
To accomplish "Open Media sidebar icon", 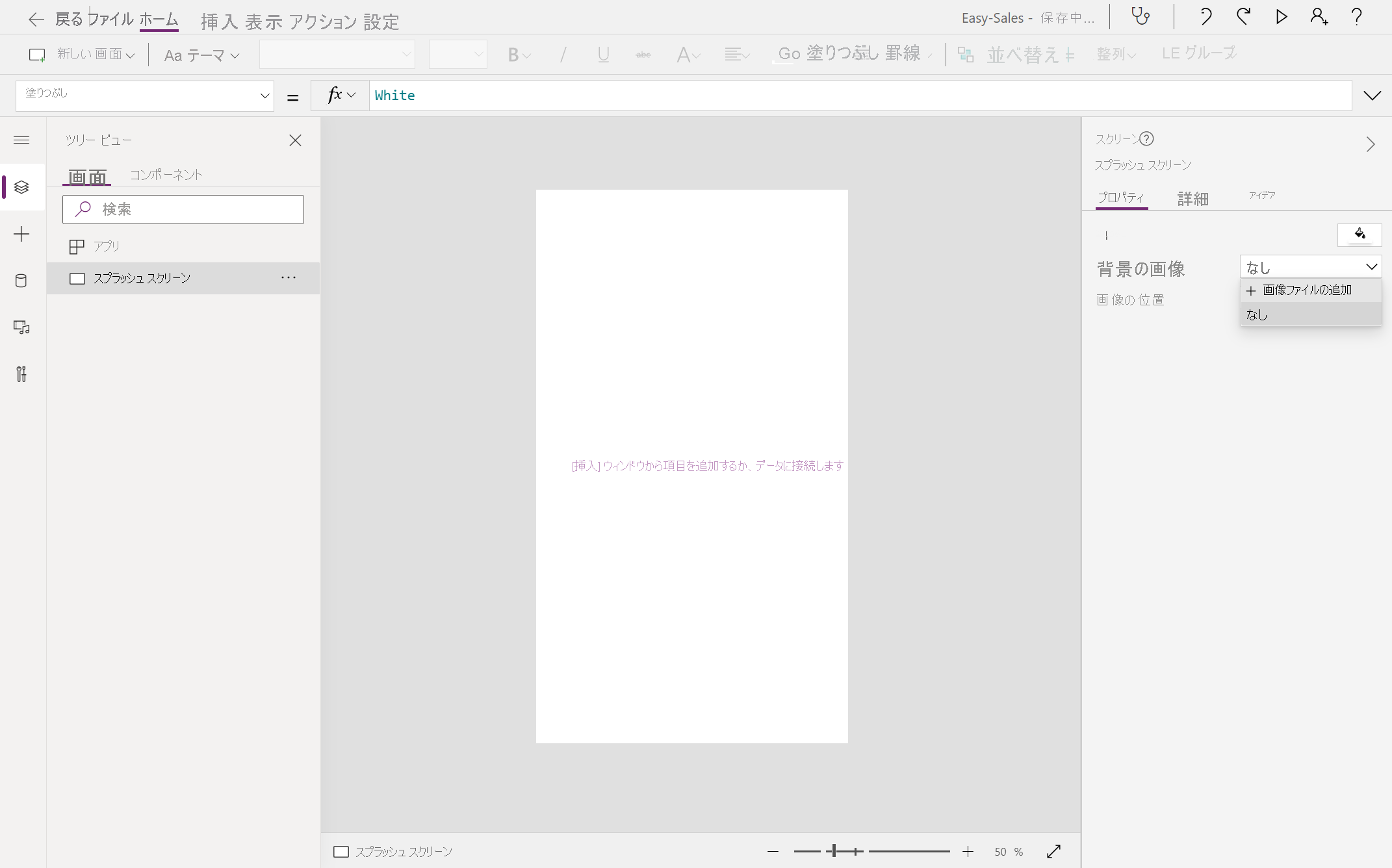I will coord(21,327).
